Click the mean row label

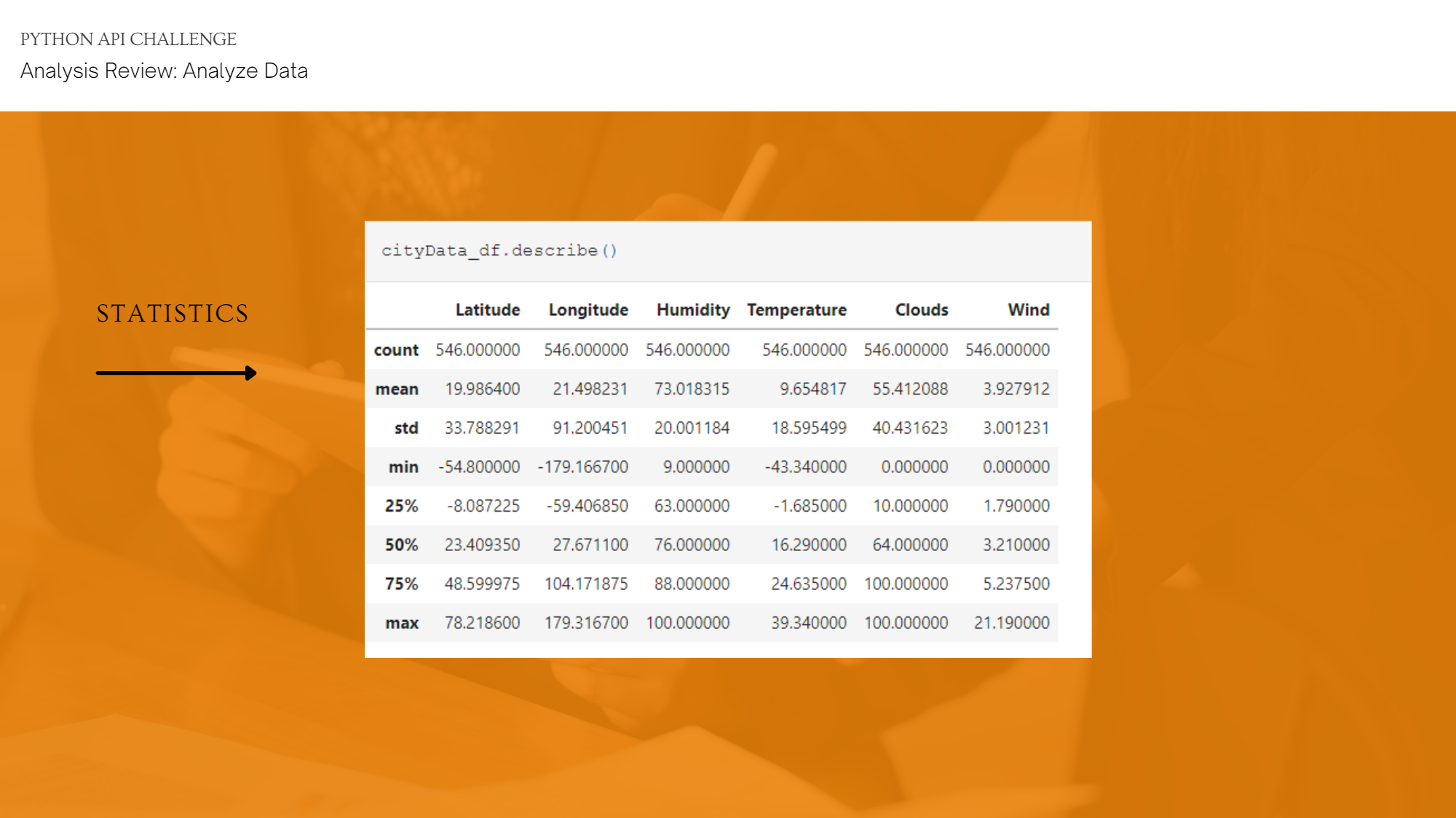(397, 389)
